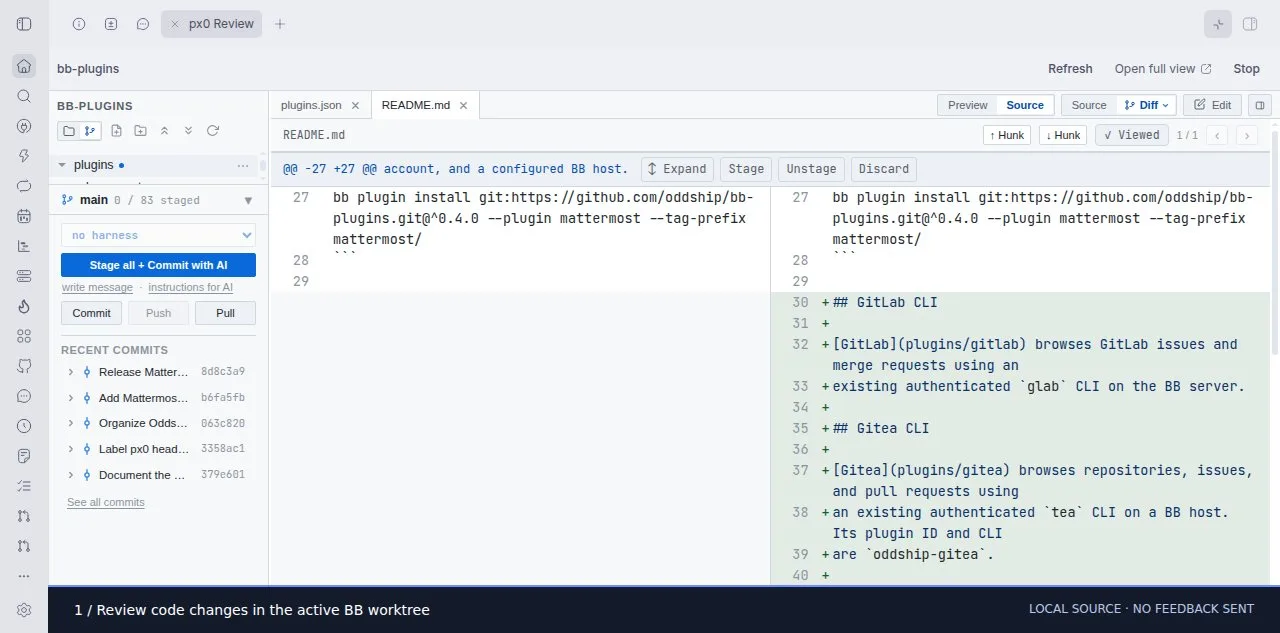Toggle the collapse arrows icon at top right
1280x633 pixels.
[x=1218, y=24]
